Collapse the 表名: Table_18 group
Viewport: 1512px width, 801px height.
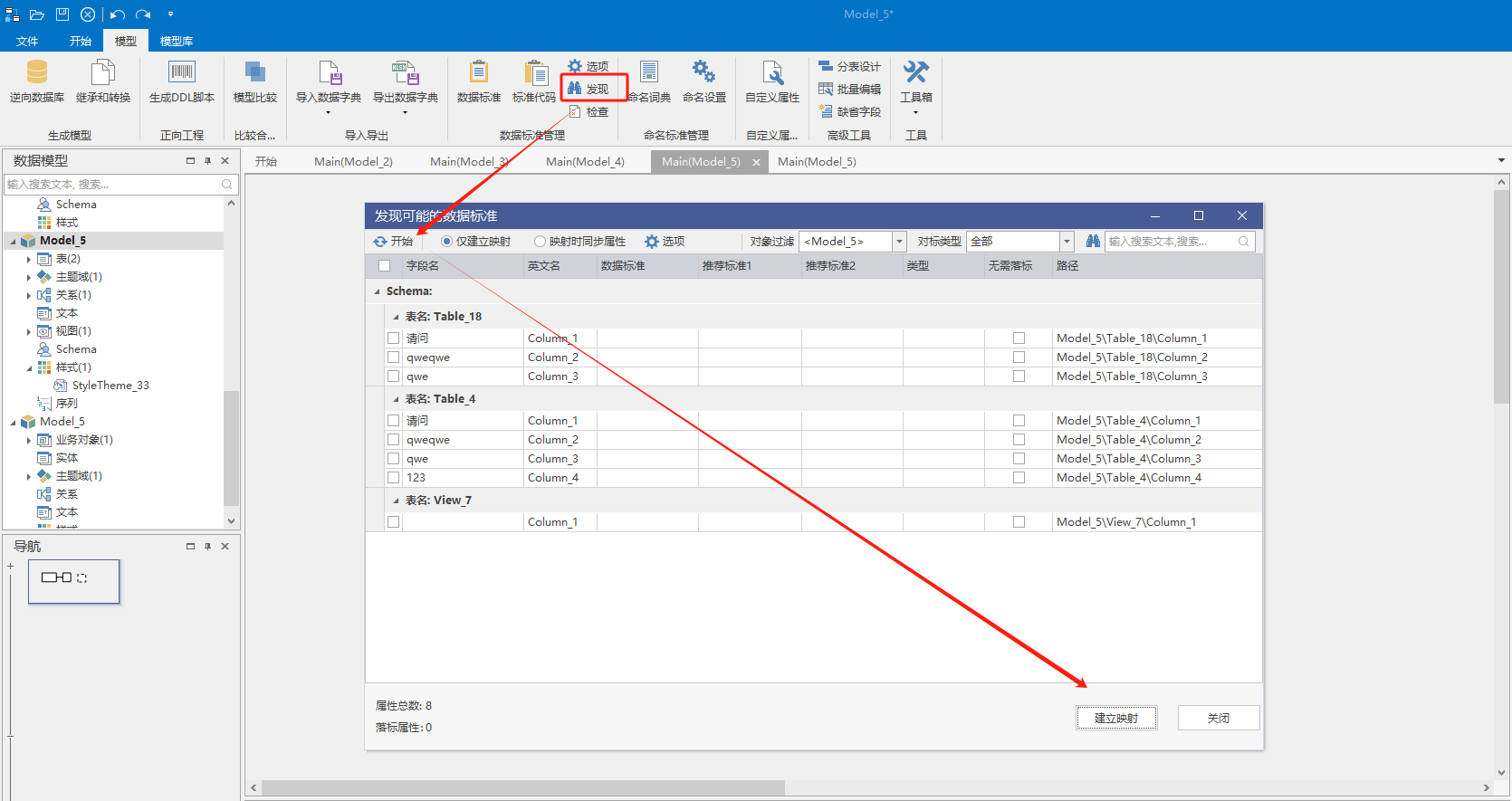pyautogui.click(x=396, y=317)
